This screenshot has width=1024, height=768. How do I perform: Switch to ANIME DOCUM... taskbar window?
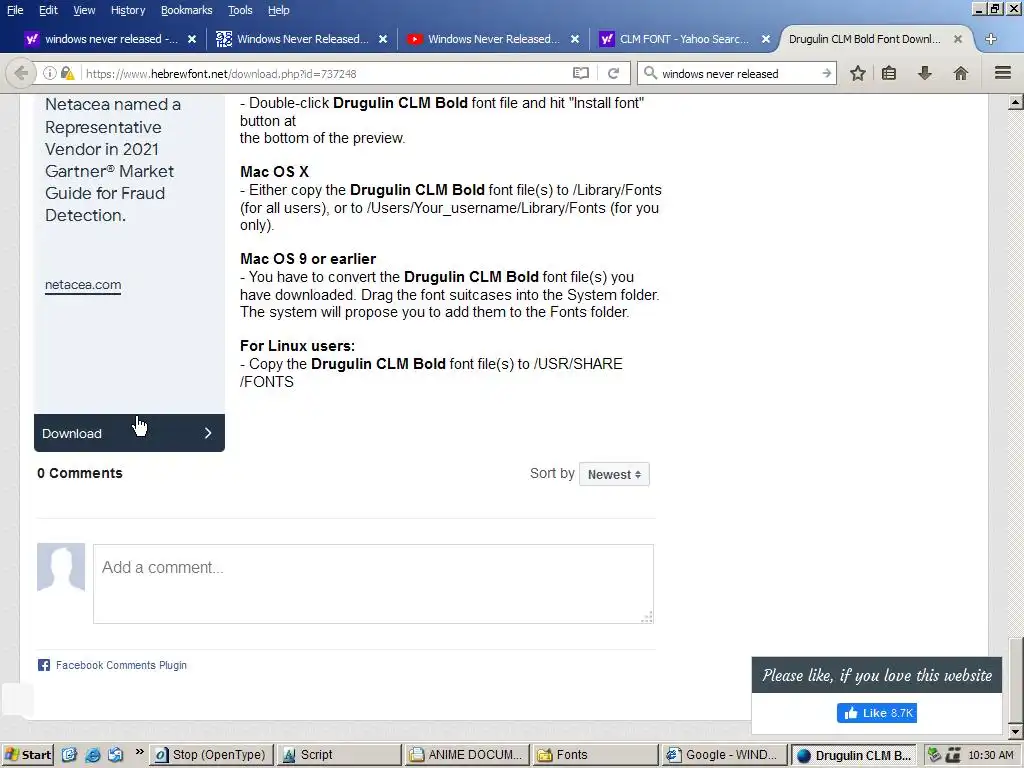(466, 755)
